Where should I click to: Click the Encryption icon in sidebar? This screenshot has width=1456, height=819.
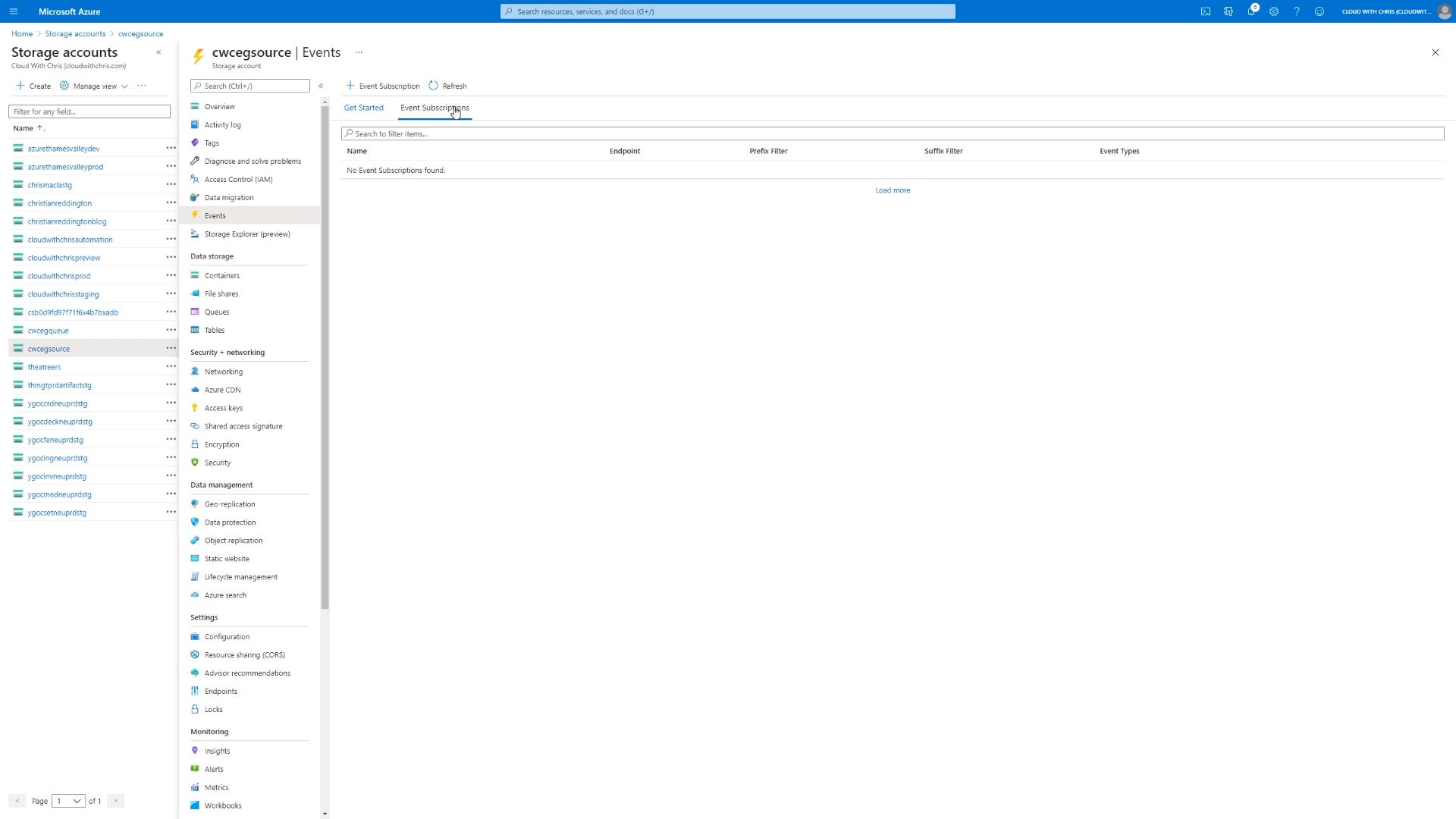point(196,444)
